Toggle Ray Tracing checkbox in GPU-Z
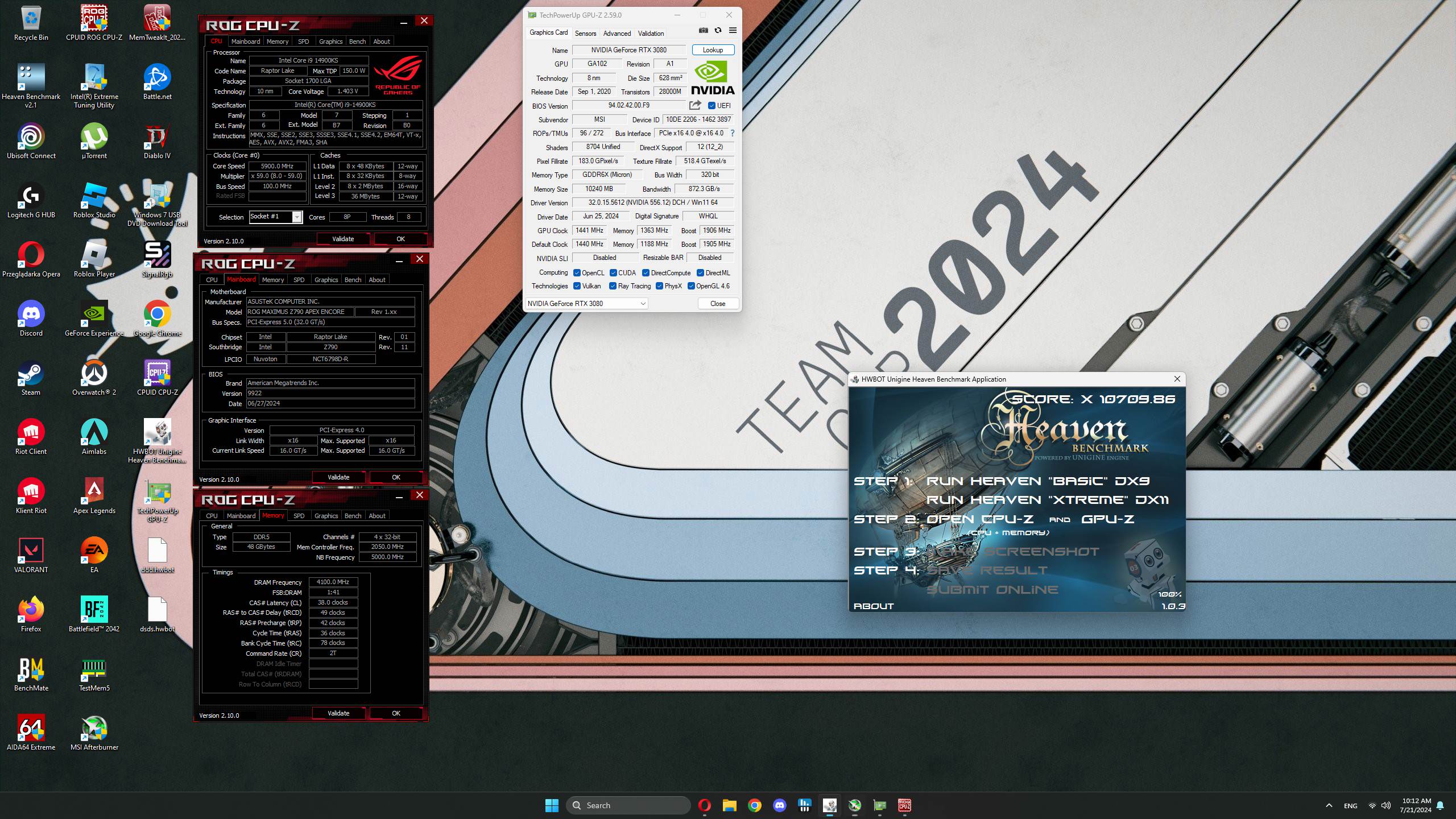Viewport: 1456px width, 819px height. [x=613, y=286]
